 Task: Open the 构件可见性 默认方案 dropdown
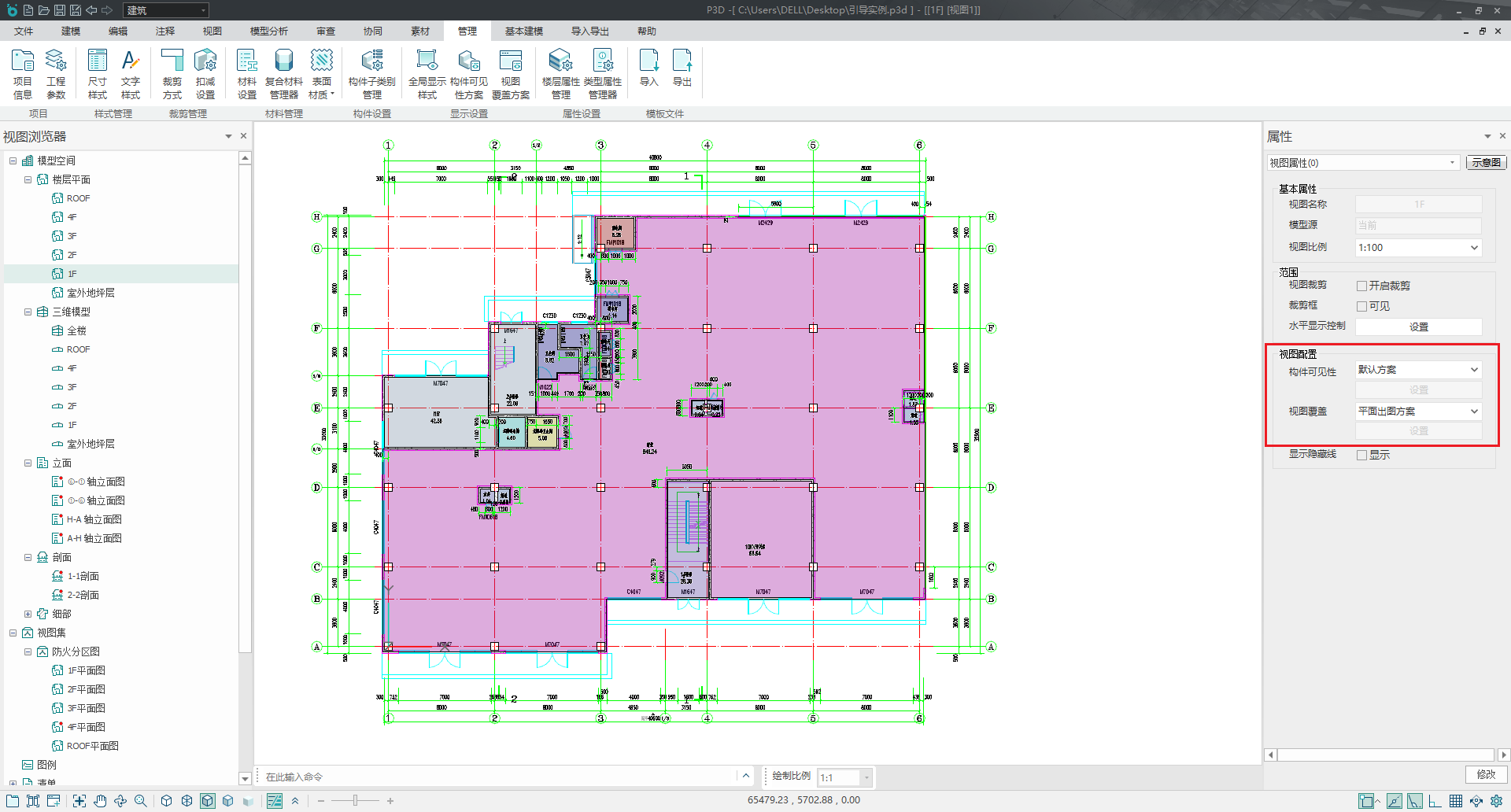coord(1418,370)
